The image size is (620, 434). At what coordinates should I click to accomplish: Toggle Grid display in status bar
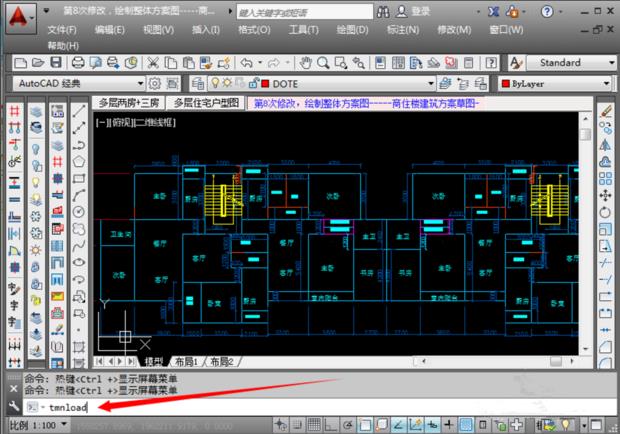point(314,425)
